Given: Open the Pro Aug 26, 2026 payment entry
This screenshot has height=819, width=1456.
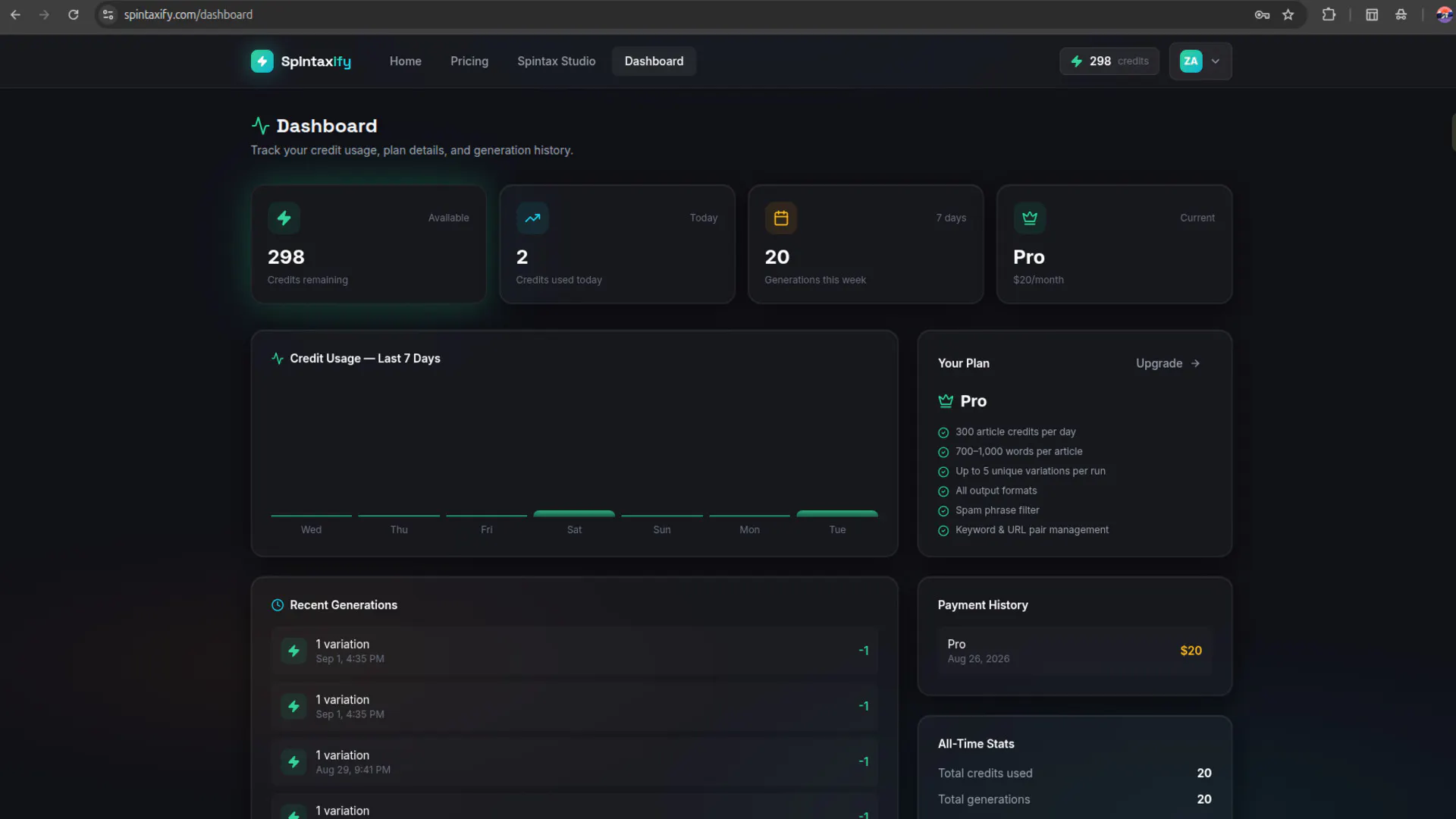Looking at the screenshot, I should 1075,651.
